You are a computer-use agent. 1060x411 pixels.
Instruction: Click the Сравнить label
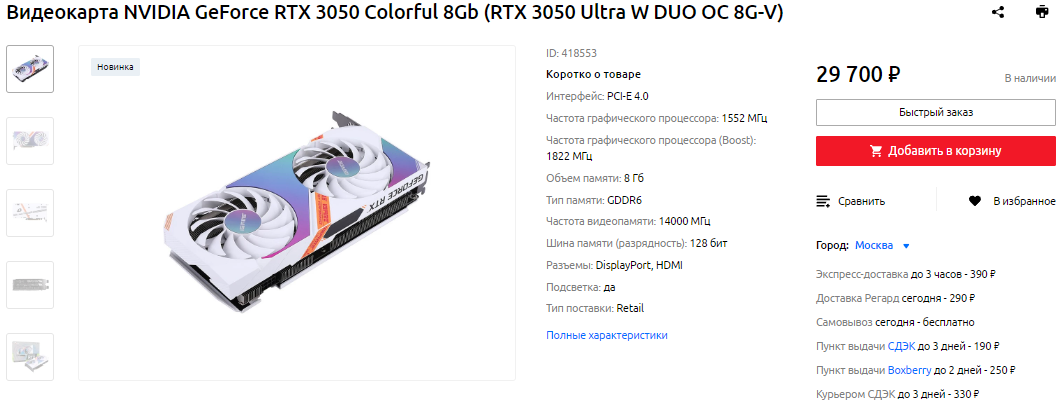point(861,201)
